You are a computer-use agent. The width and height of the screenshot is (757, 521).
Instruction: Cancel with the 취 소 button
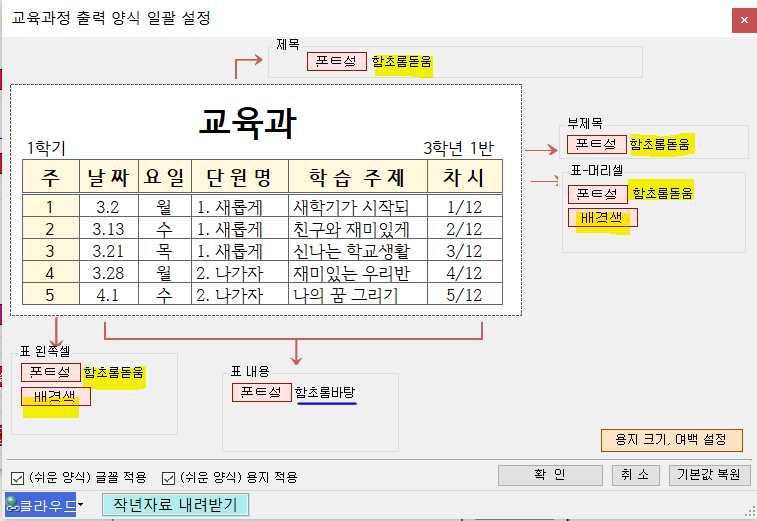tap(634, 475)
